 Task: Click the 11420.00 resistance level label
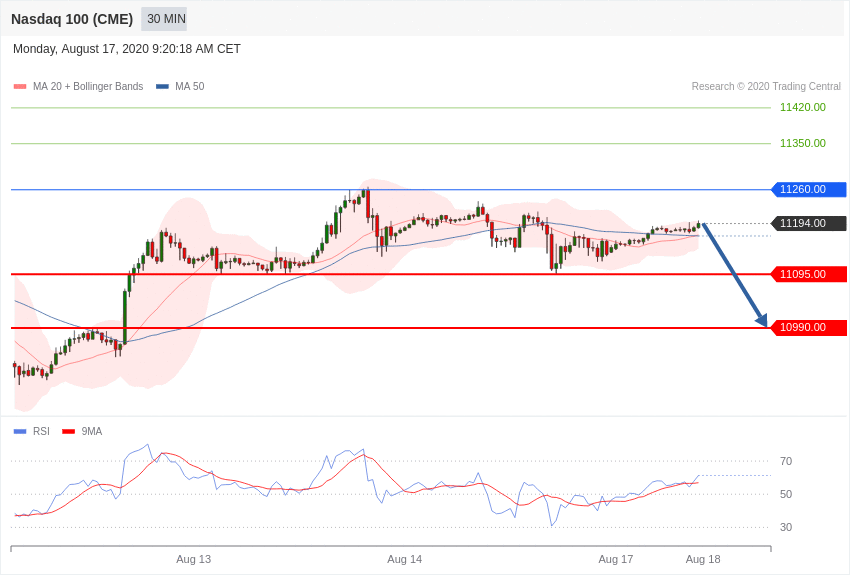(802, 107)
